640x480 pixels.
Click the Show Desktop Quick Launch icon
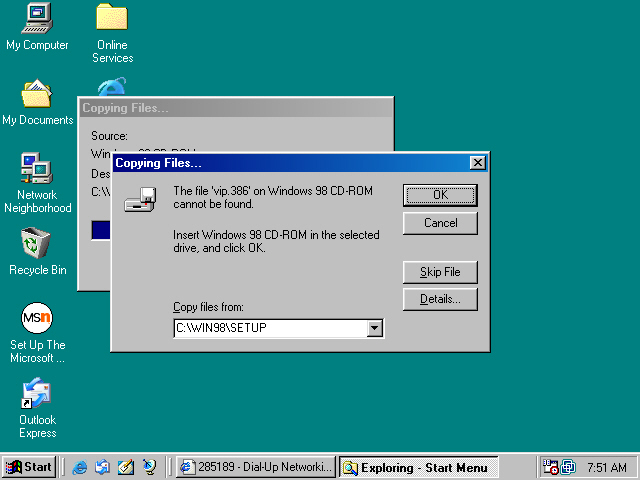click(x=126, y=467)
